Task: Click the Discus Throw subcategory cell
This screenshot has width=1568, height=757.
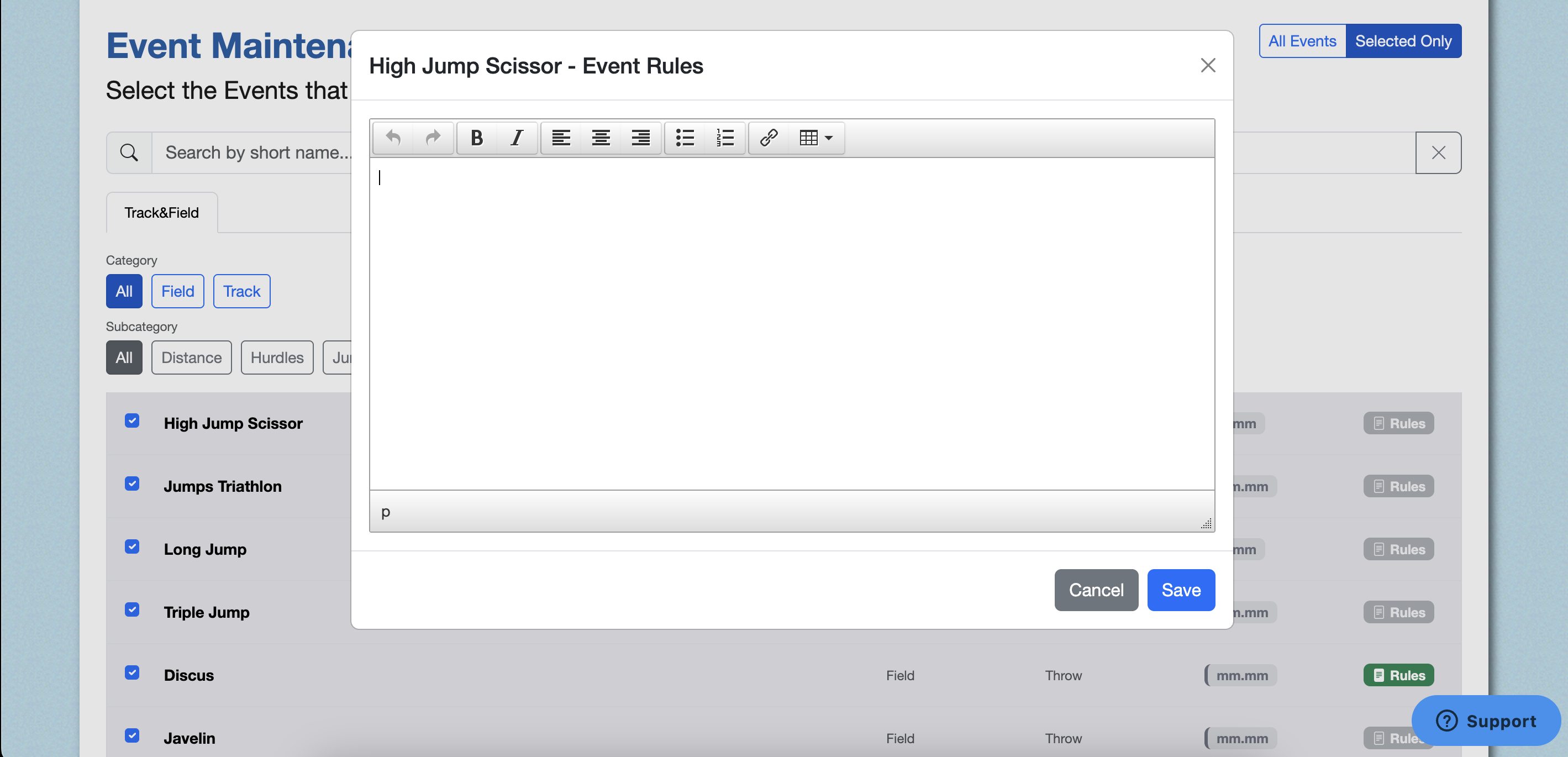Action: tap(1064, 675)
